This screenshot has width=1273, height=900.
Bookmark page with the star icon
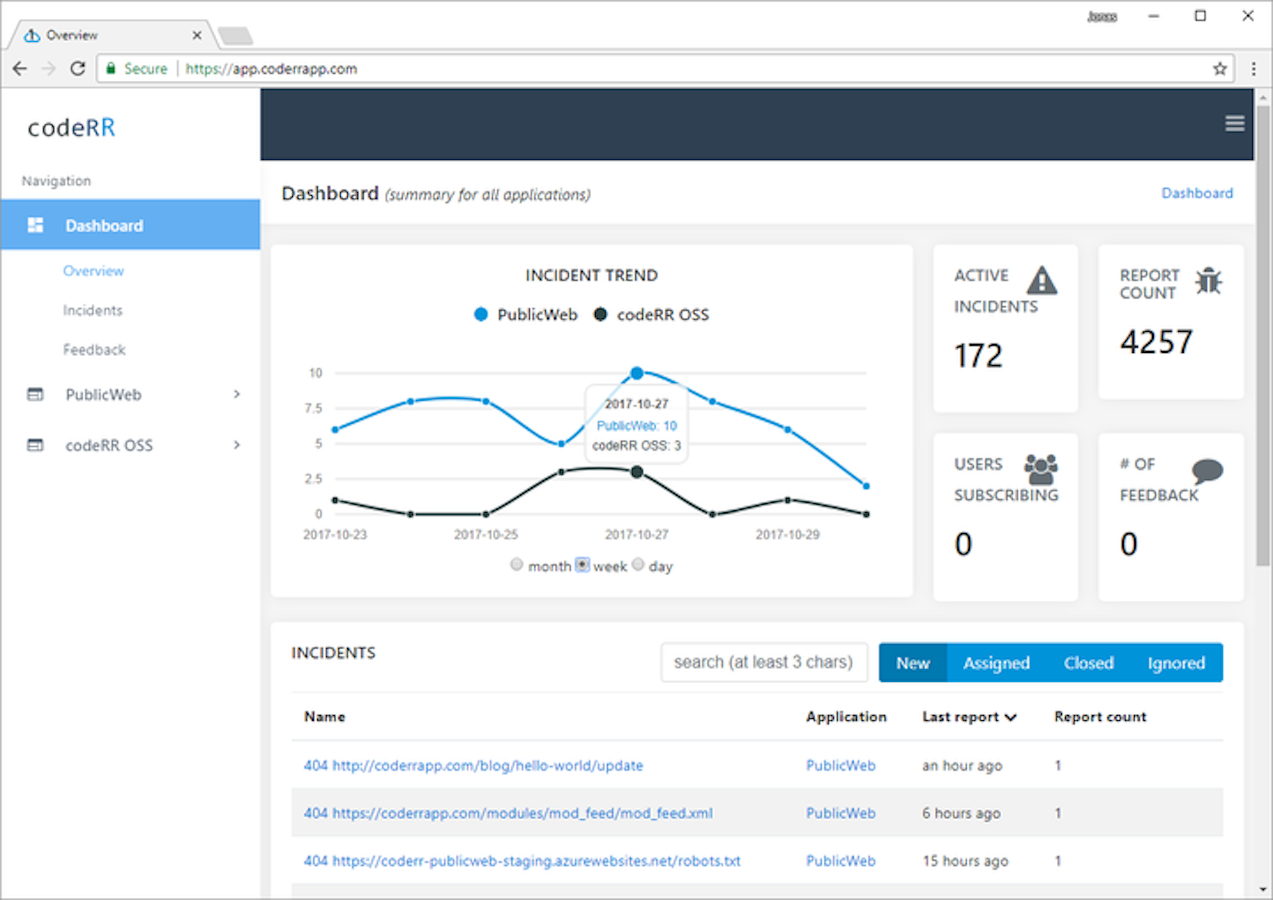point(1220,69)
